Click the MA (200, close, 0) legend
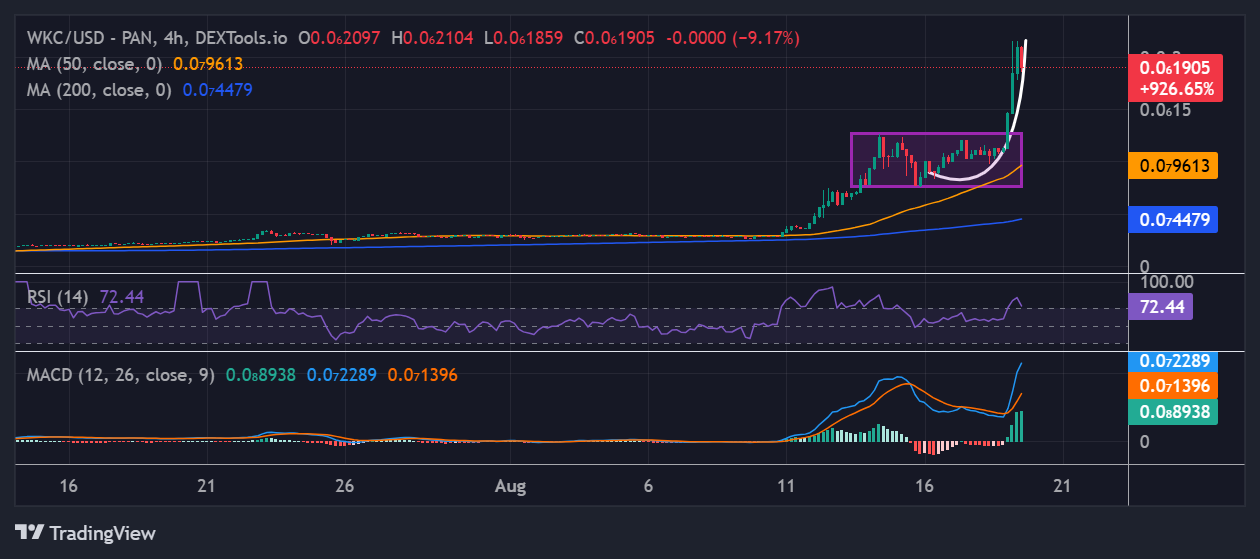The width and height of the screenshot is (1260, 559). (x=100, y=90)
